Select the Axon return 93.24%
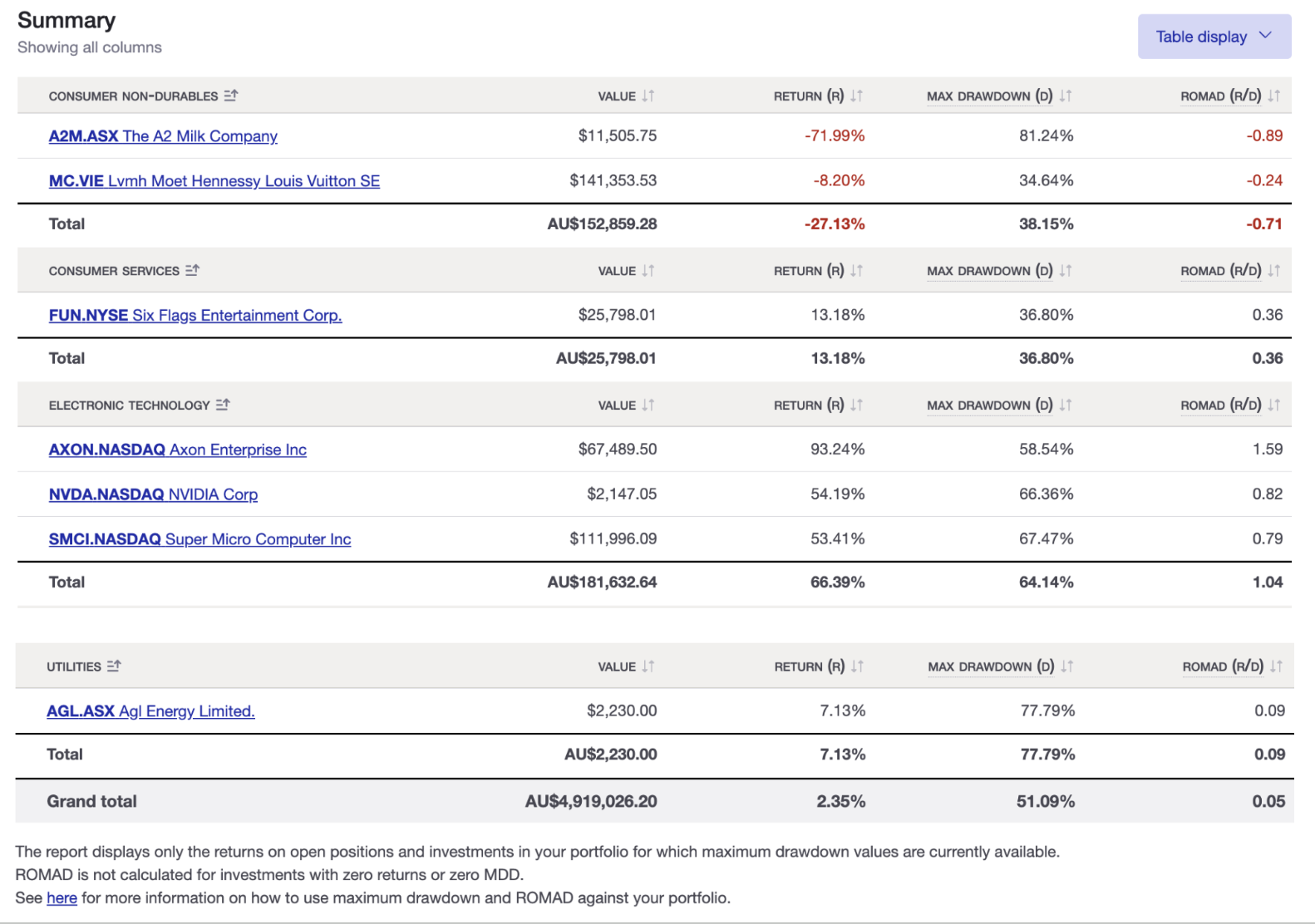 (x=838, y=450)
